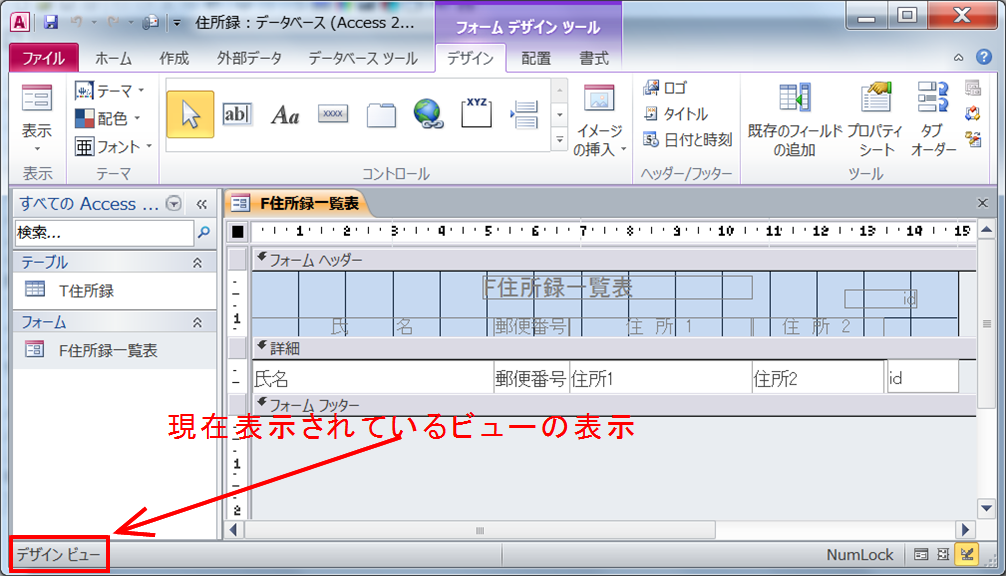Select the Detail (詳細) section bar

[x=614, y=348]
